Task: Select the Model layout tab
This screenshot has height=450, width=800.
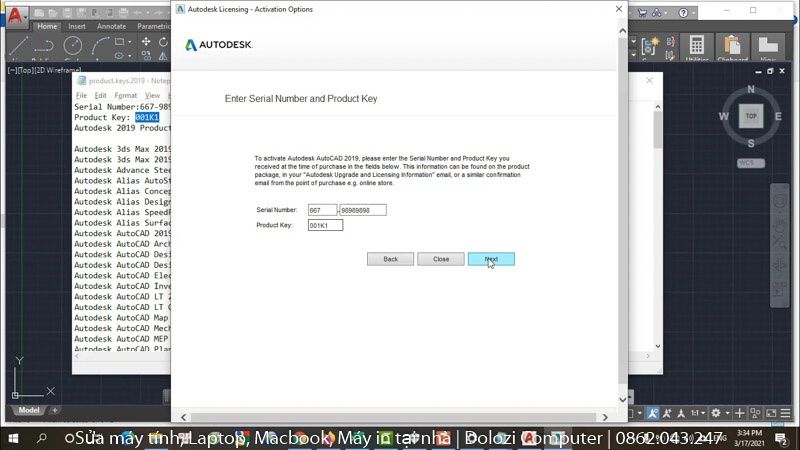Action: pyautogui.click(x=29, y=410)
